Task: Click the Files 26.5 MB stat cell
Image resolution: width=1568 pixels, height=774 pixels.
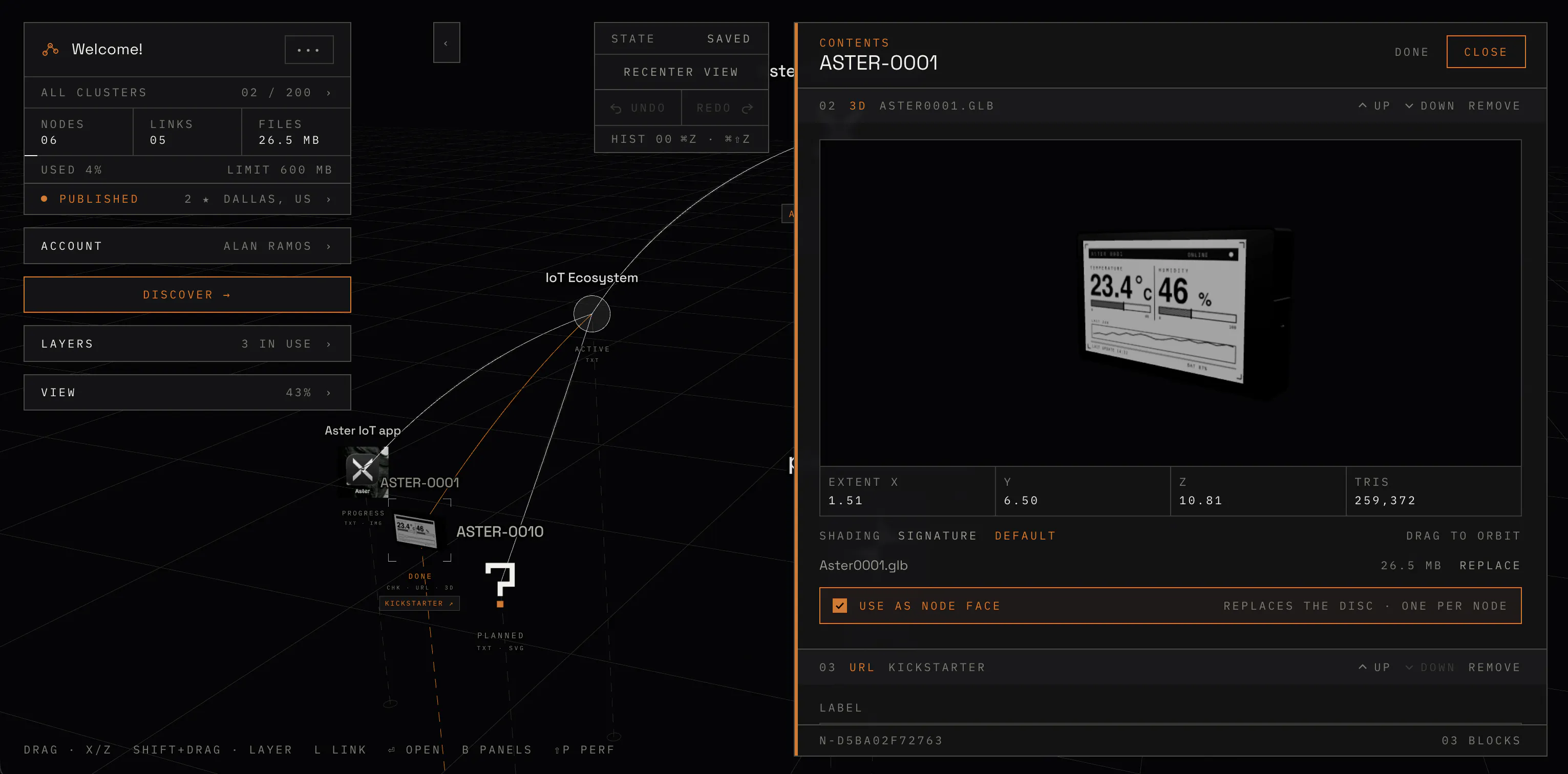Action: pyautogui.click(x=296, y=132)
